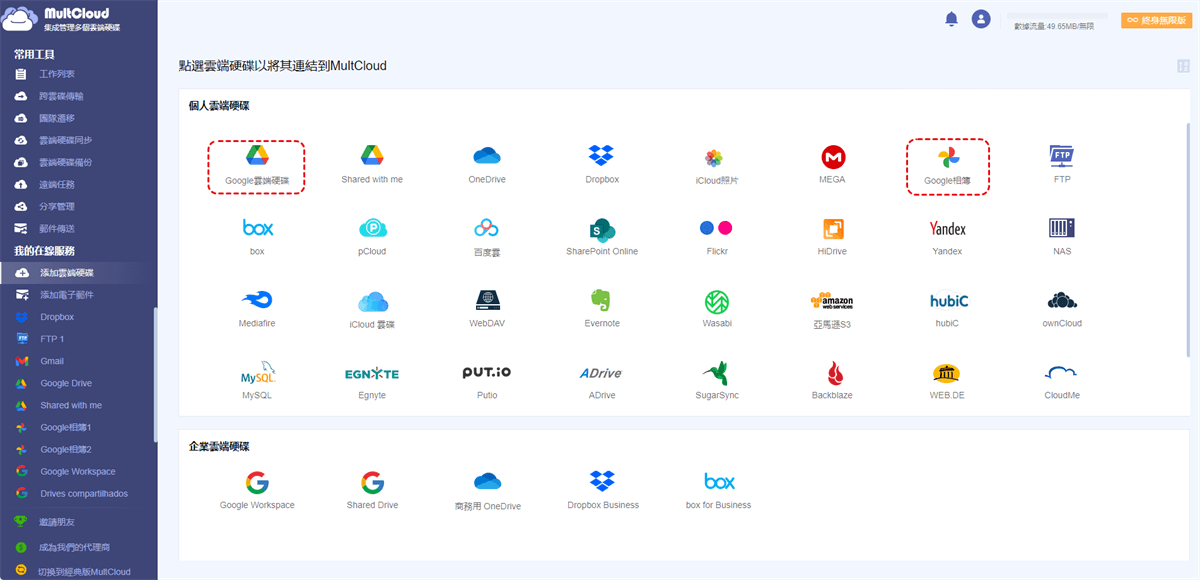Add NAS storage
Screen dimensions: 1200x580
coord(1062,237)
